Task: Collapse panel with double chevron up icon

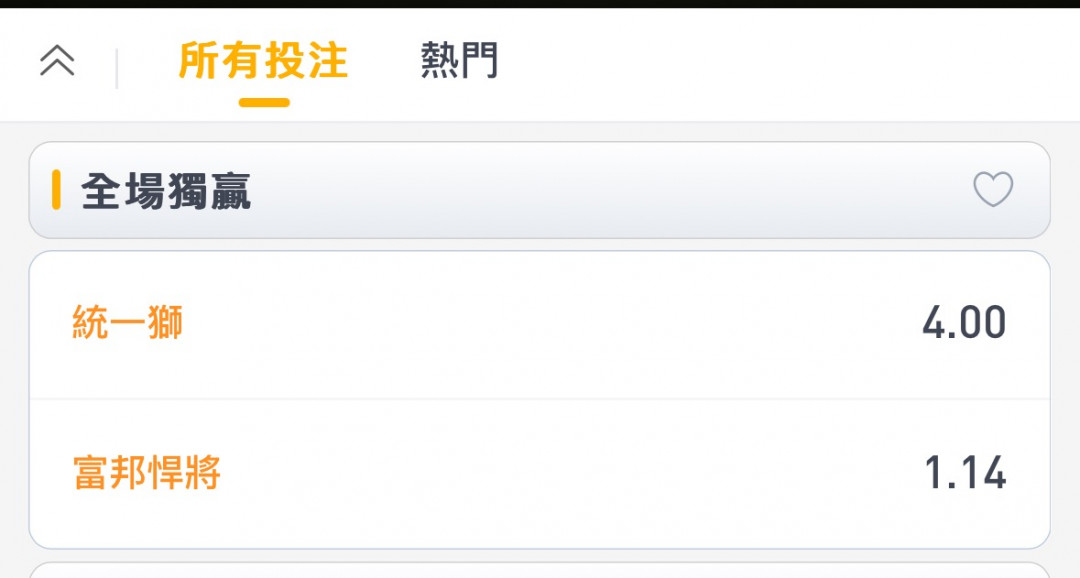Action: pos(57,61)
